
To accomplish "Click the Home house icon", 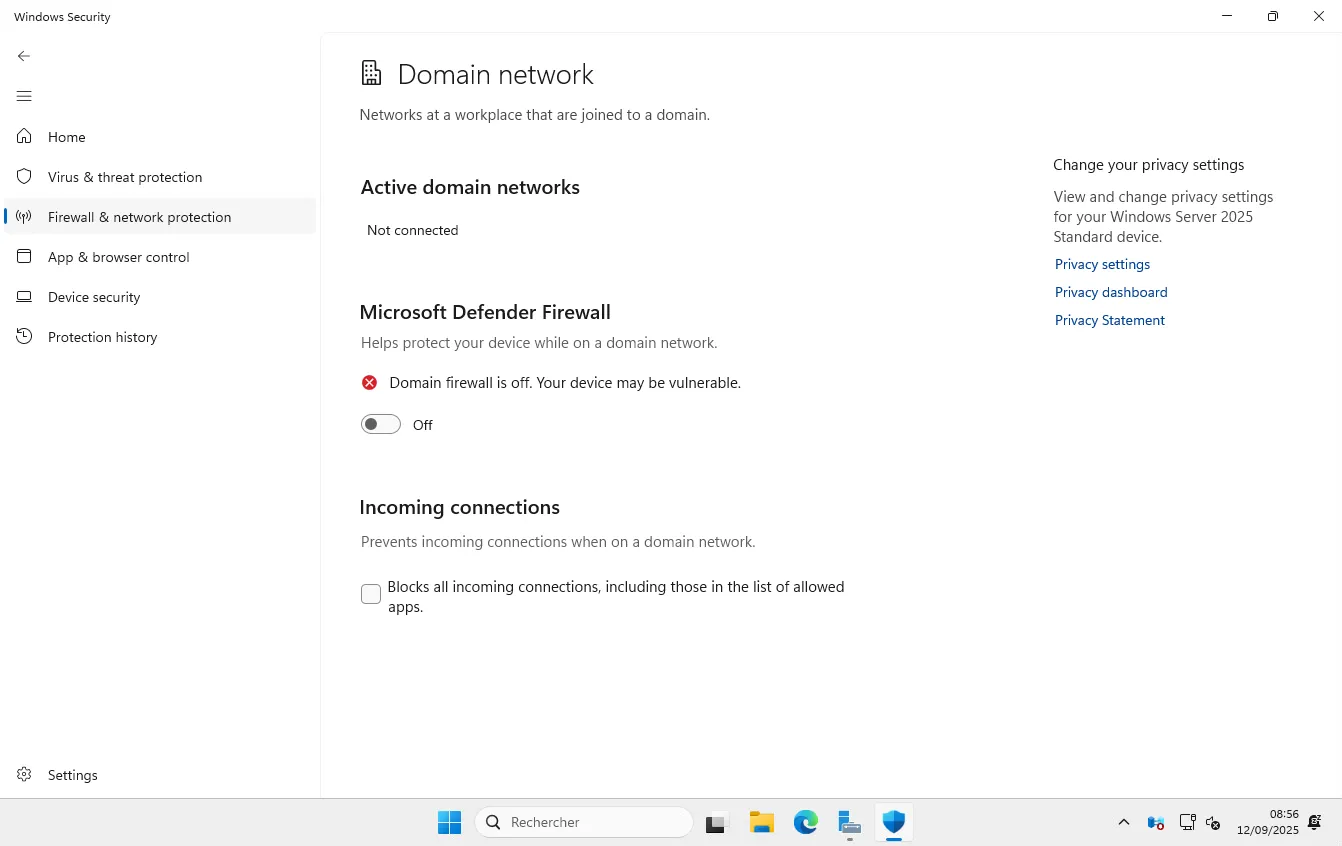I will point(25,137).
